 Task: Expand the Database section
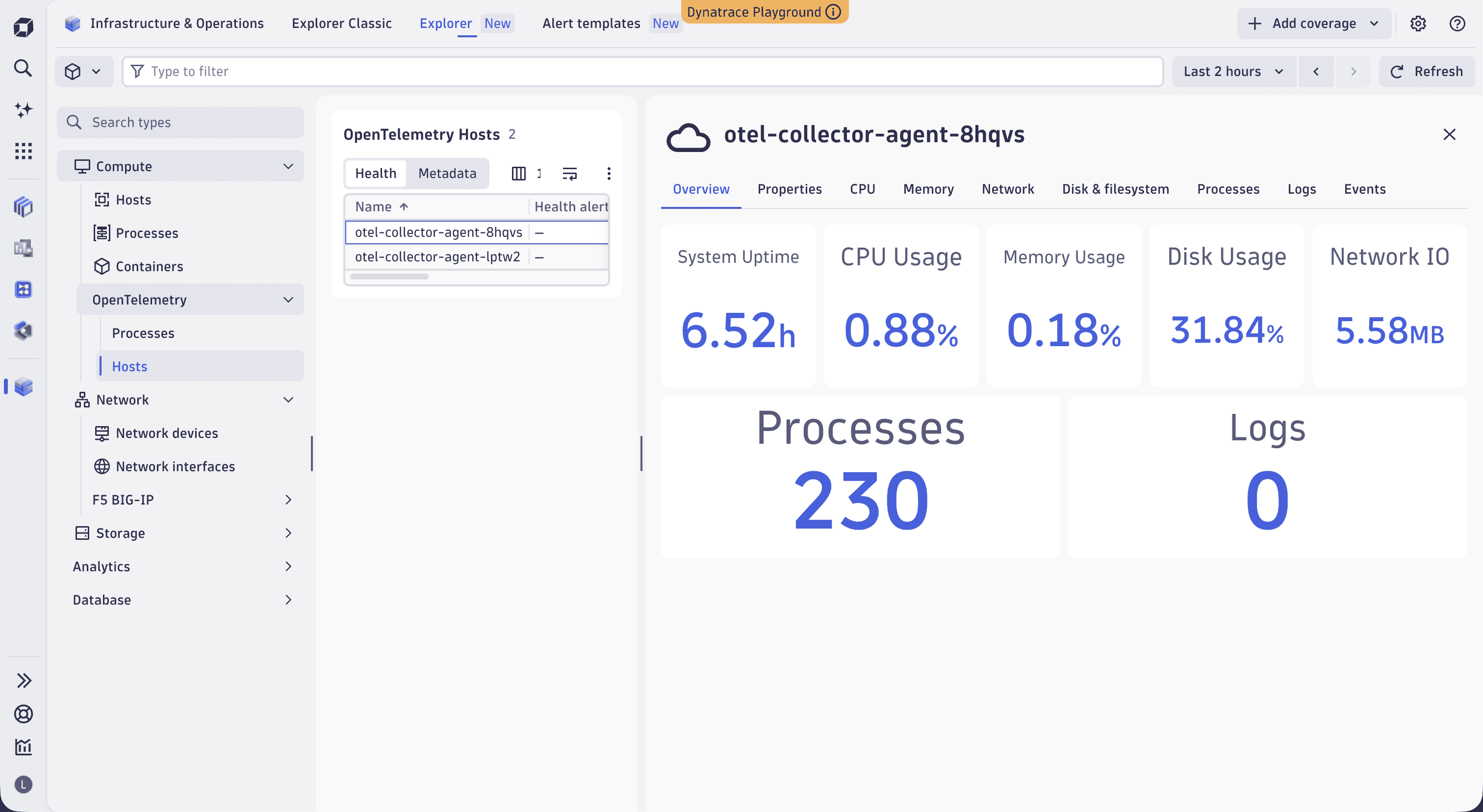288,600
